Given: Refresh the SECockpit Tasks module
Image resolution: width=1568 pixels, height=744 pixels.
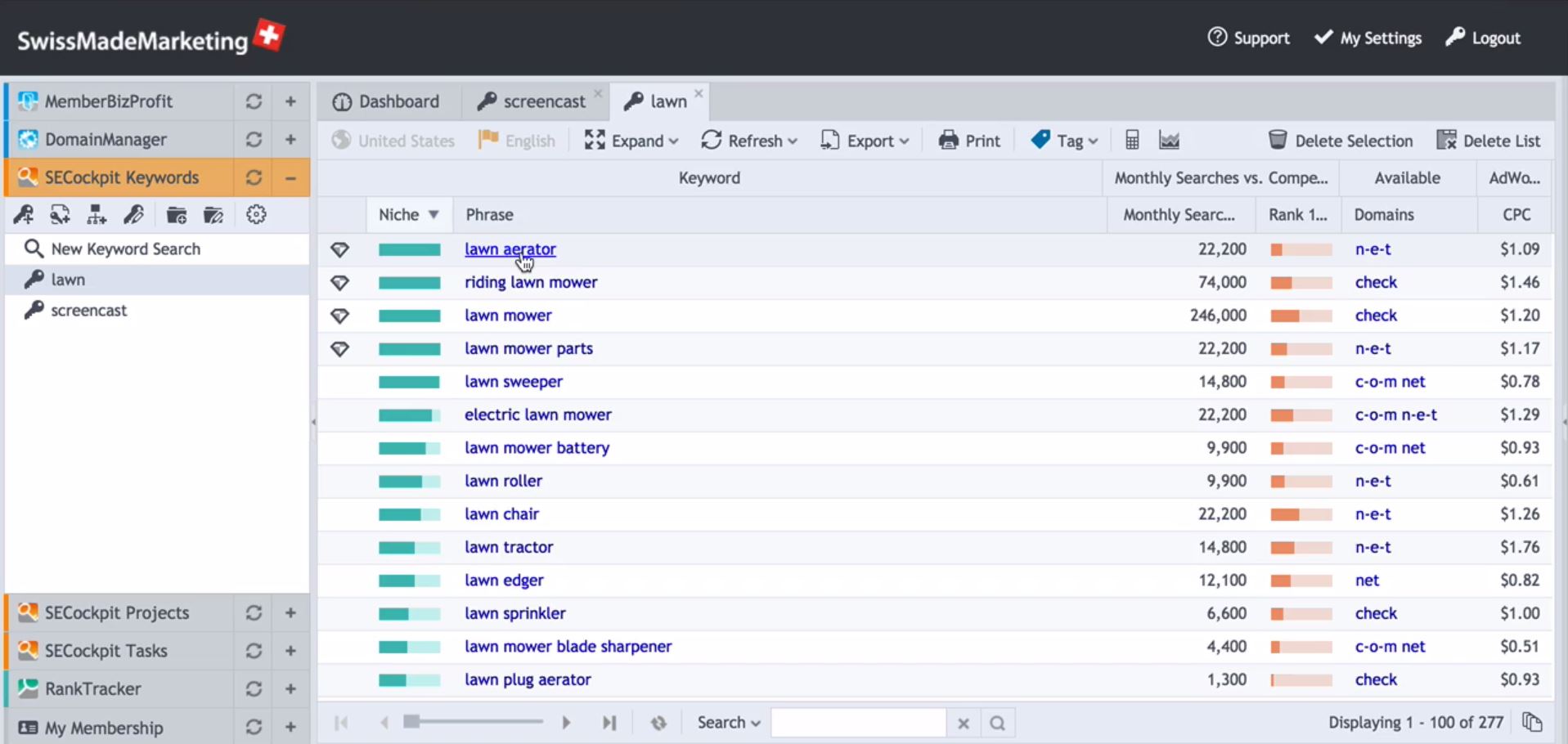Looking at the screenshot, I should (254, 651).
